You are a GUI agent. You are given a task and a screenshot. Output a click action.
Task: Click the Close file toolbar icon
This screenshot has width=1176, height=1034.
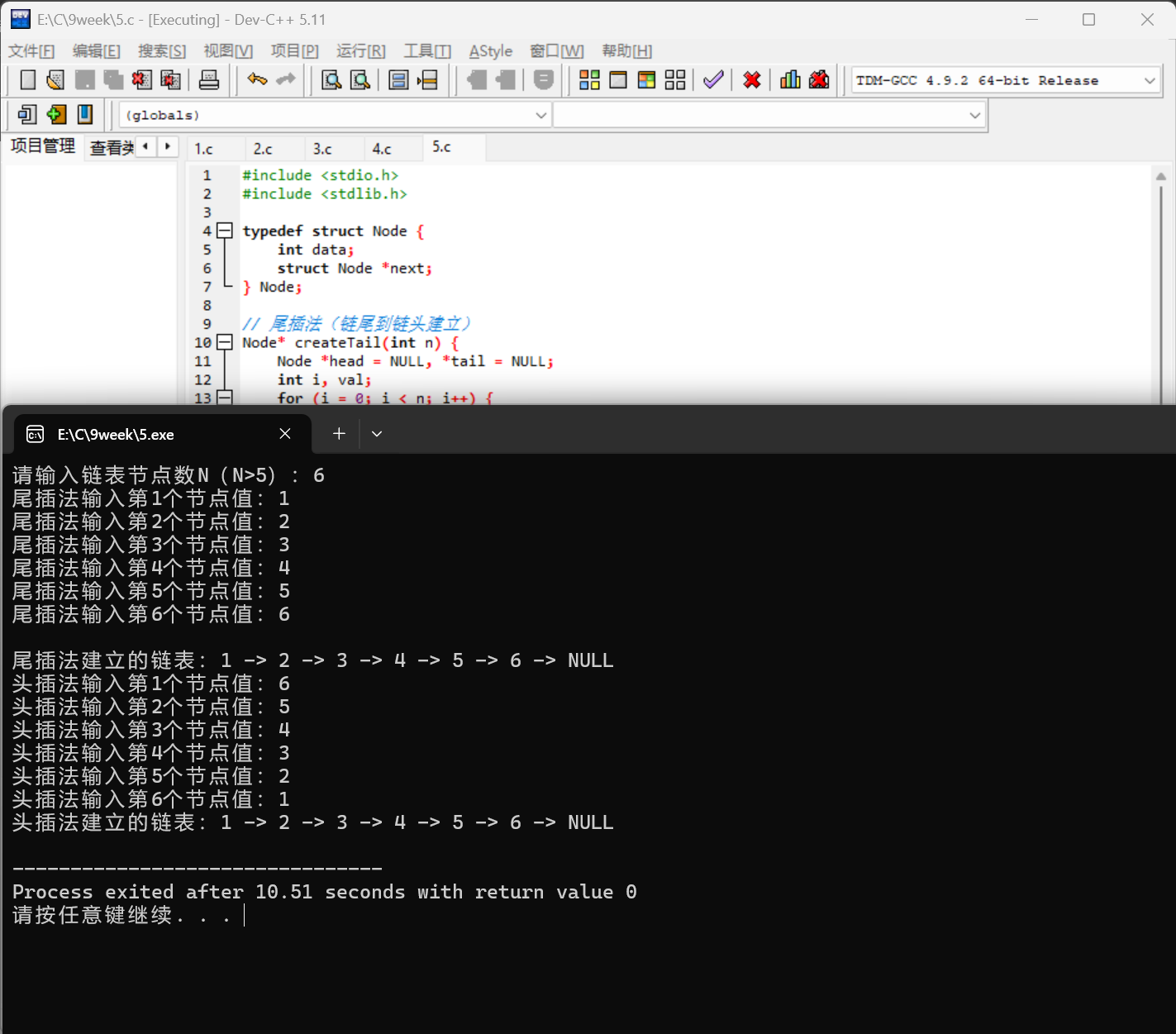(x=141, y=80)
